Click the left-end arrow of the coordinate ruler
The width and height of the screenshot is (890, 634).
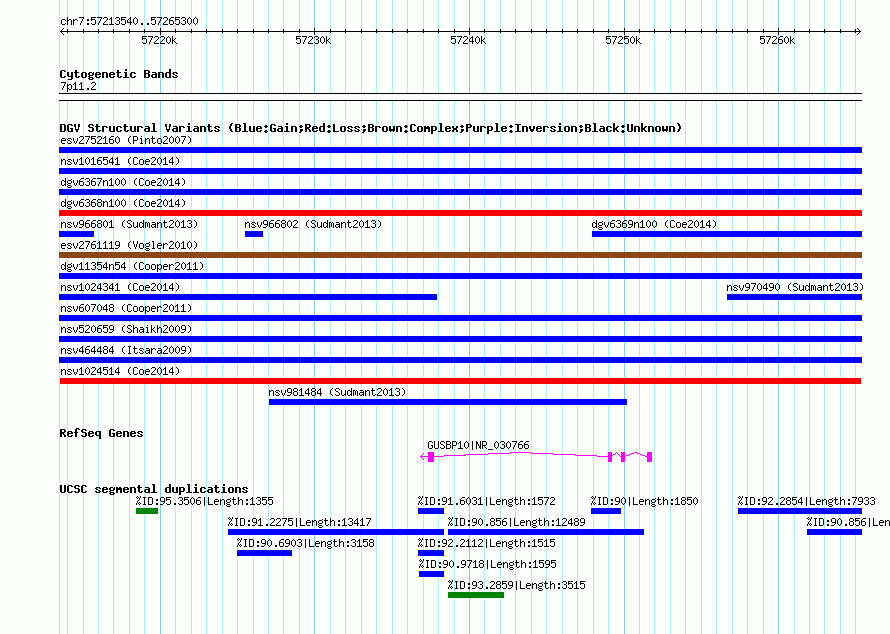[63, 31]
